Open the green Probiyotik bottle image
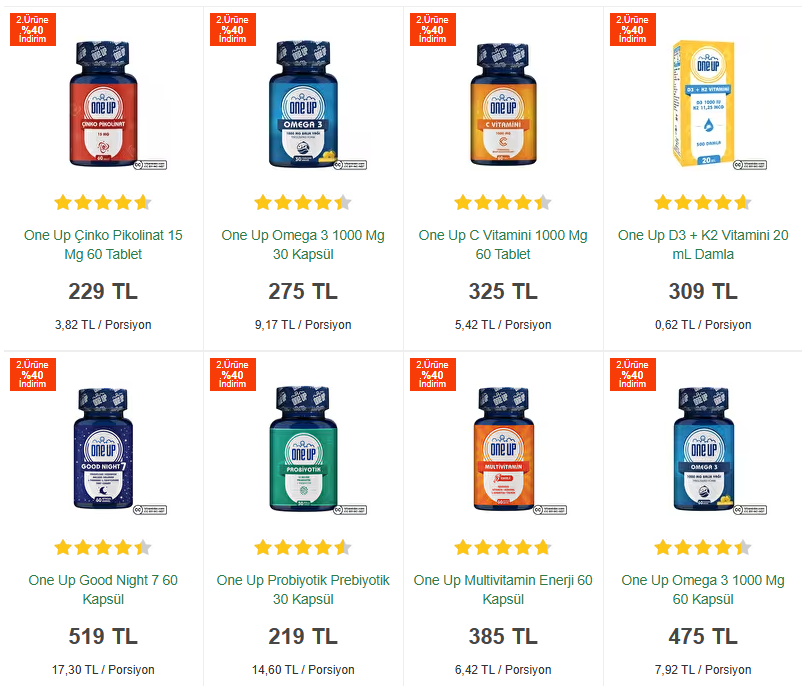The image size is (802, 686). [x=303, y=450]
